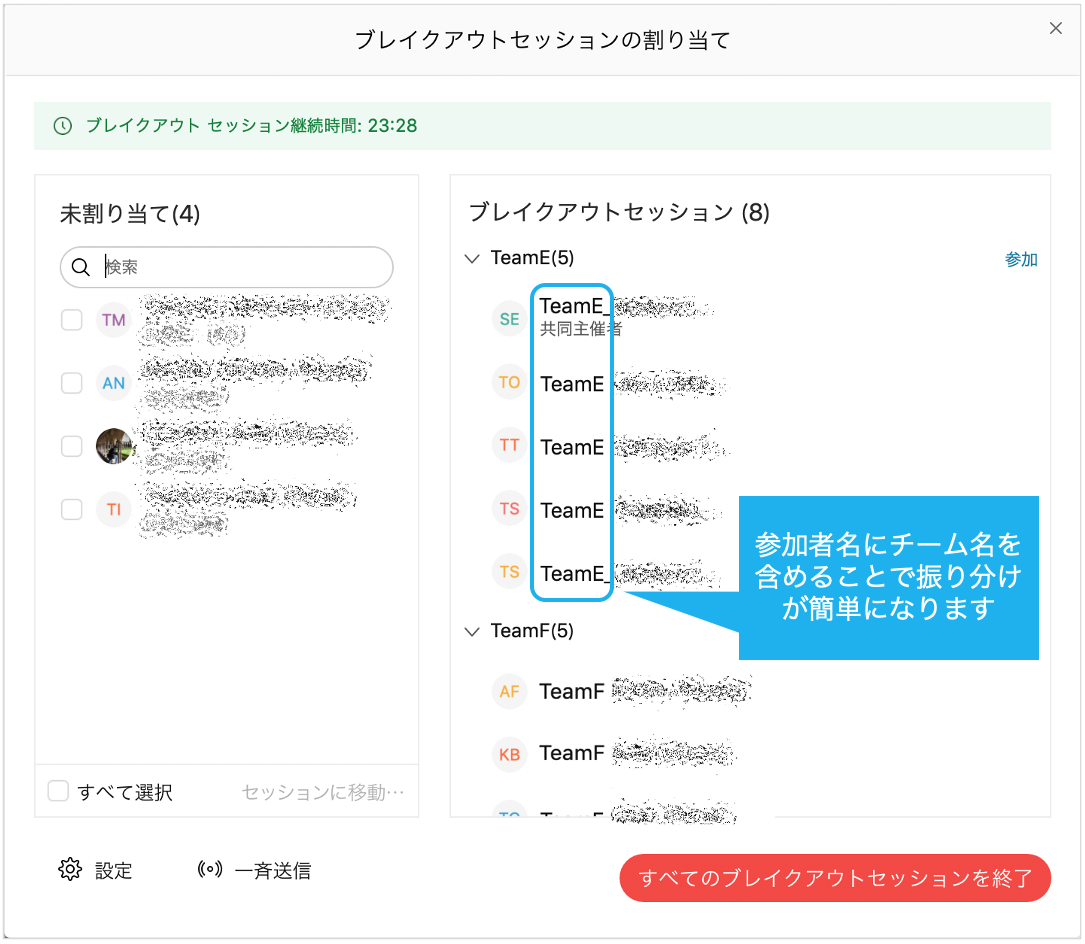Click the TT avatar under TeamE
Screen dimensions: 1085x944
point(509,446)
